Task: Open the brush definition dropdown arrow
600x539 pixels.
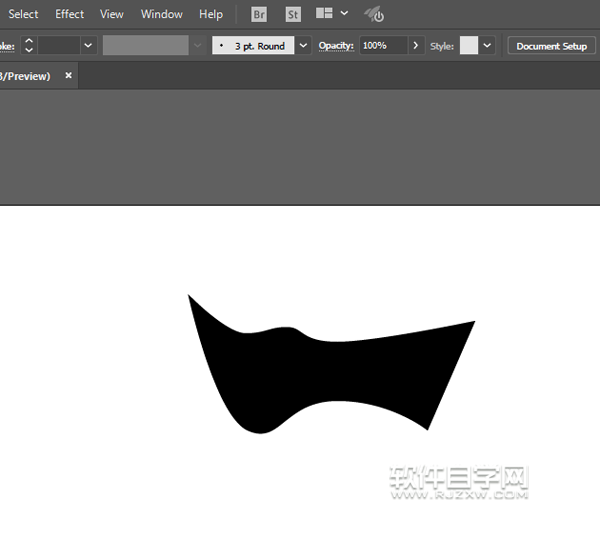Action: point(303,46)
